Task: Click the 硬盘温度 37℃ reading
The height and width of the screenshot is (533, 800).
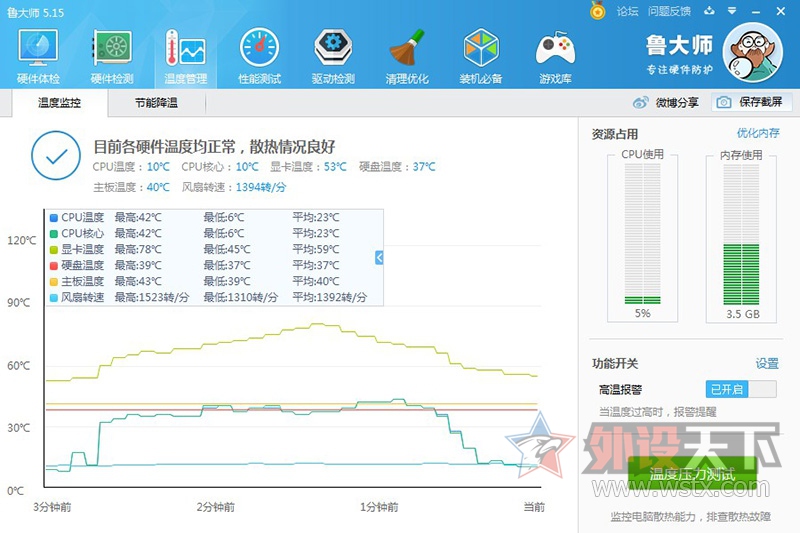Action: pos(397,167)
